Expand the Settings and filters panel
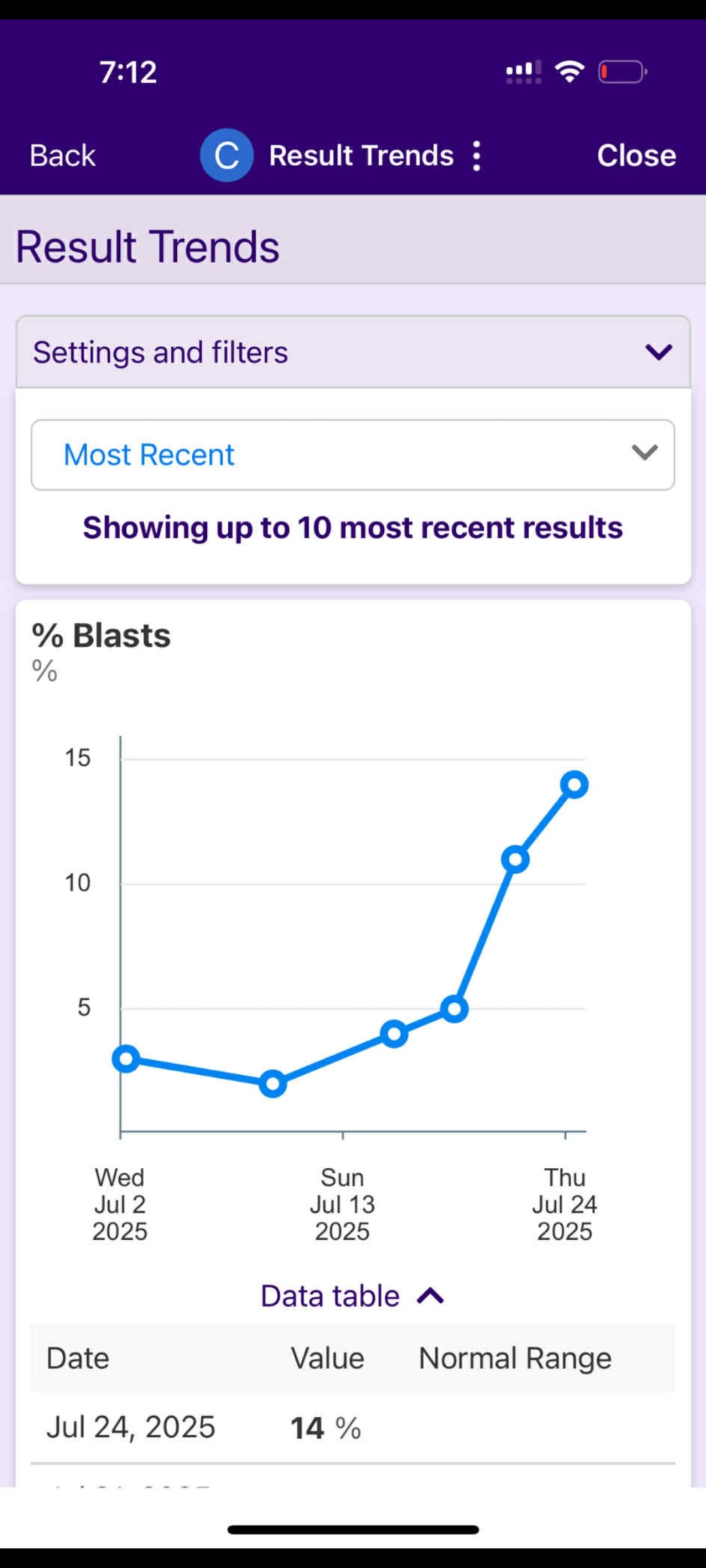This screenshot has width=706, height=1568. point(353,352)
